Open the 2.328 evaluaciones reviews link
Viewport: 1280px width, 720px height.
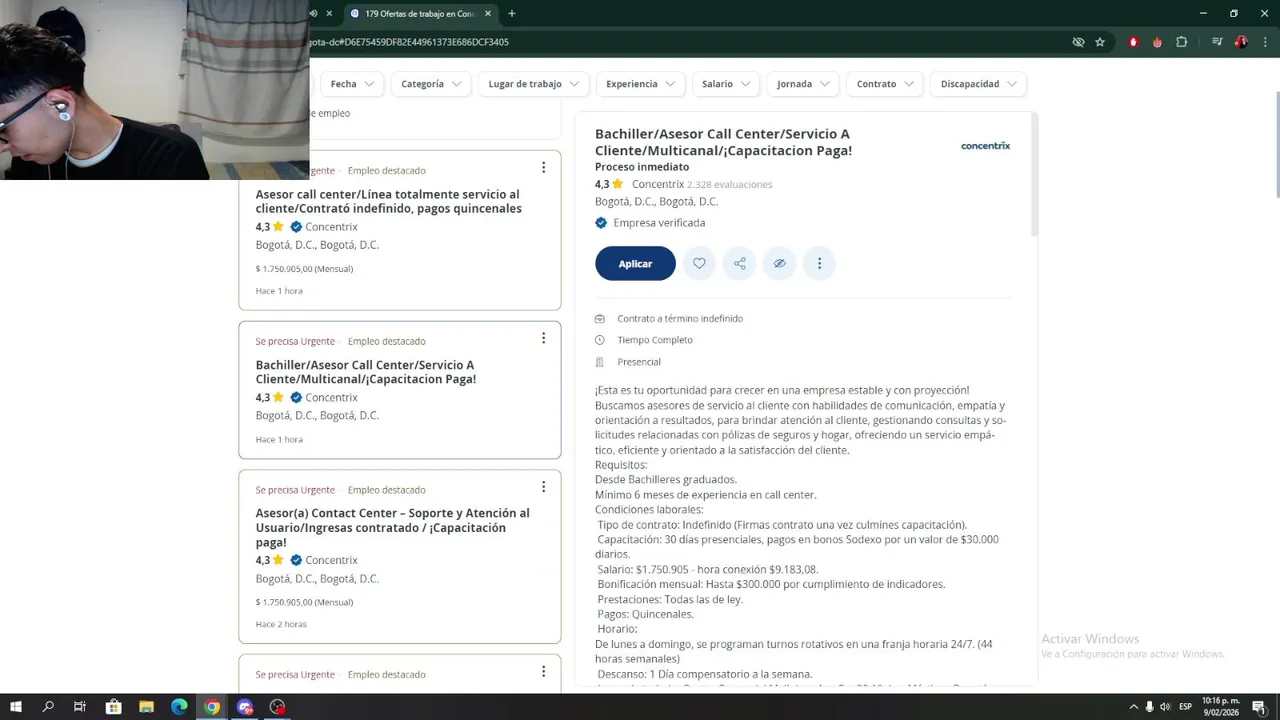729,184
